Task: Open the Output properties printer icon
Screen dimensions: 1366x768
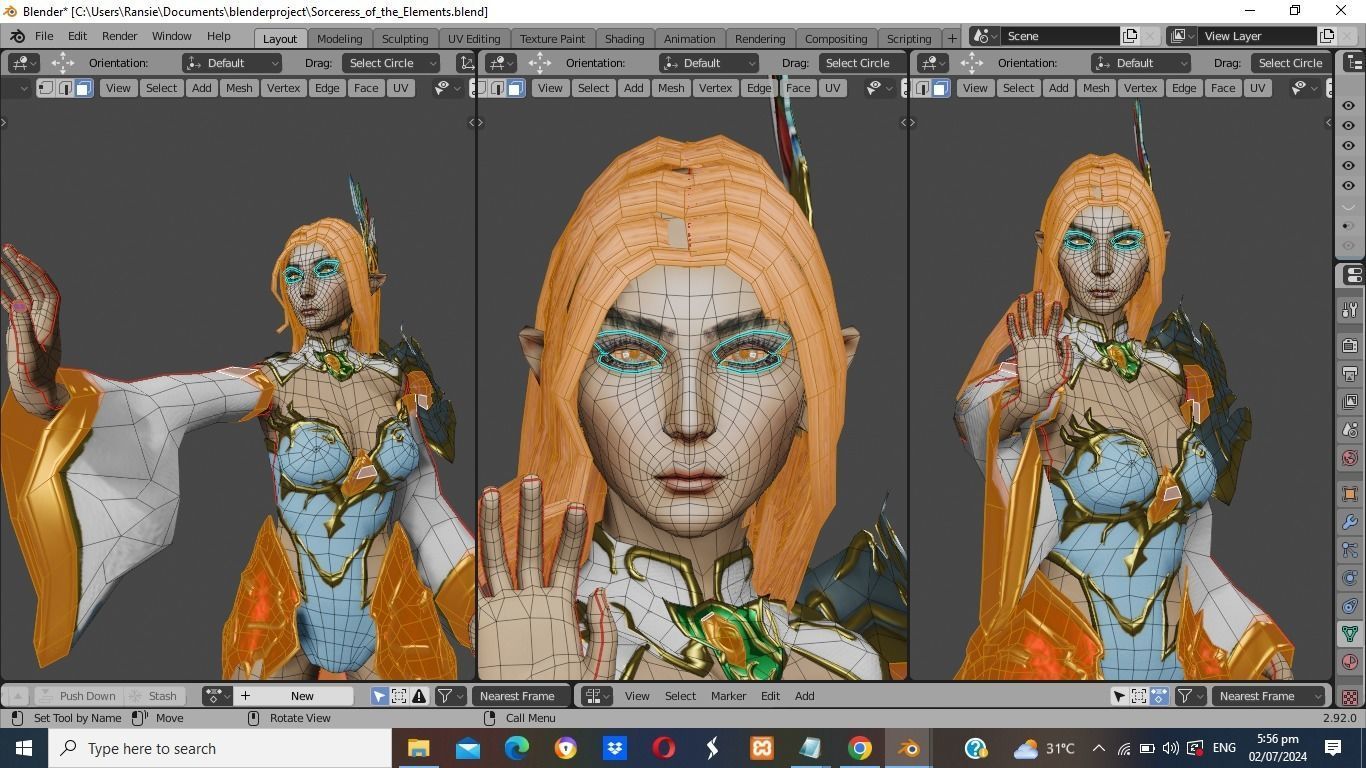Action: coord(1349,374)
